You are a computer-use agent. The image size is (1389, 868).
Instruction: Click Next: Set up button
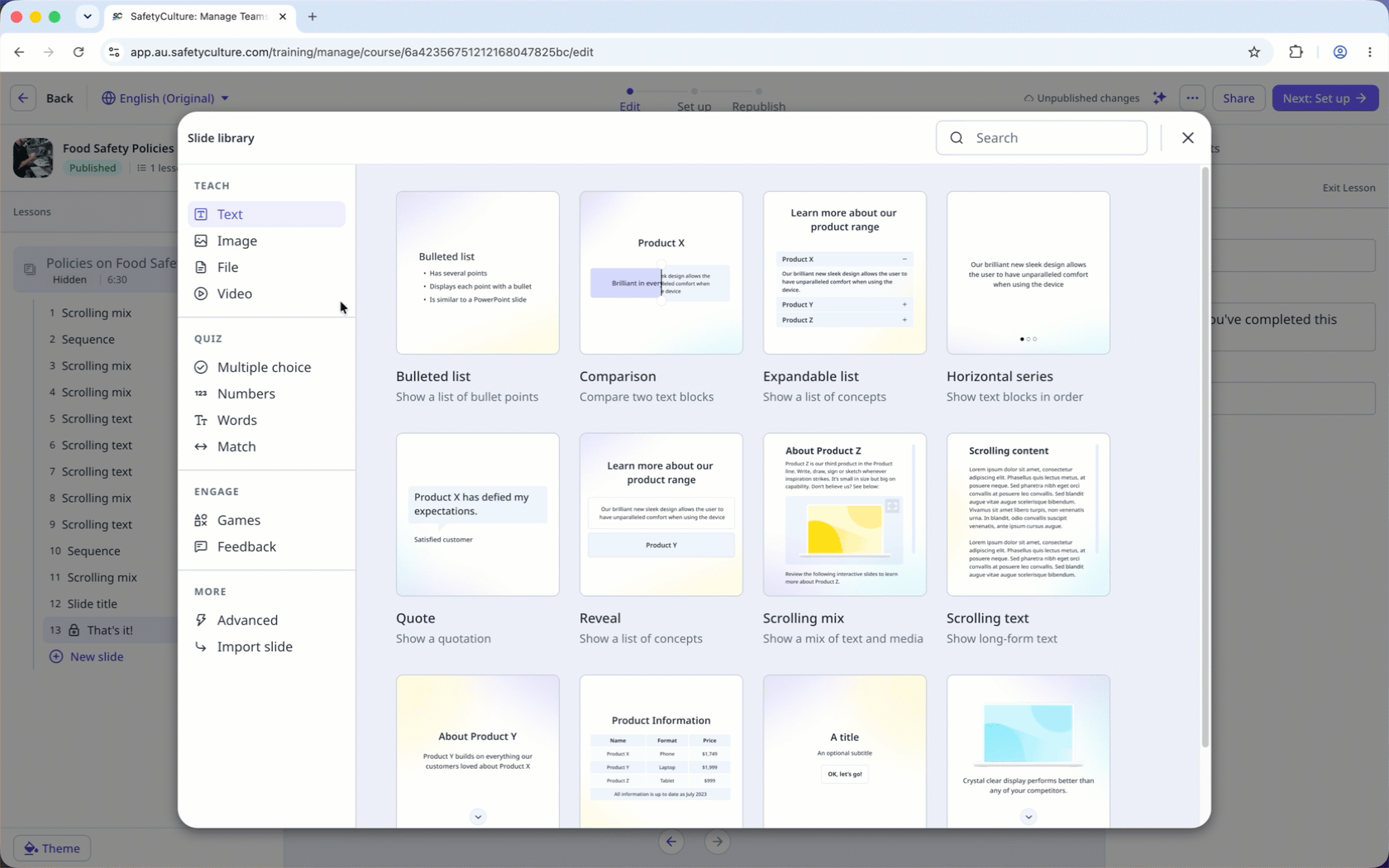coord(1325,98)
